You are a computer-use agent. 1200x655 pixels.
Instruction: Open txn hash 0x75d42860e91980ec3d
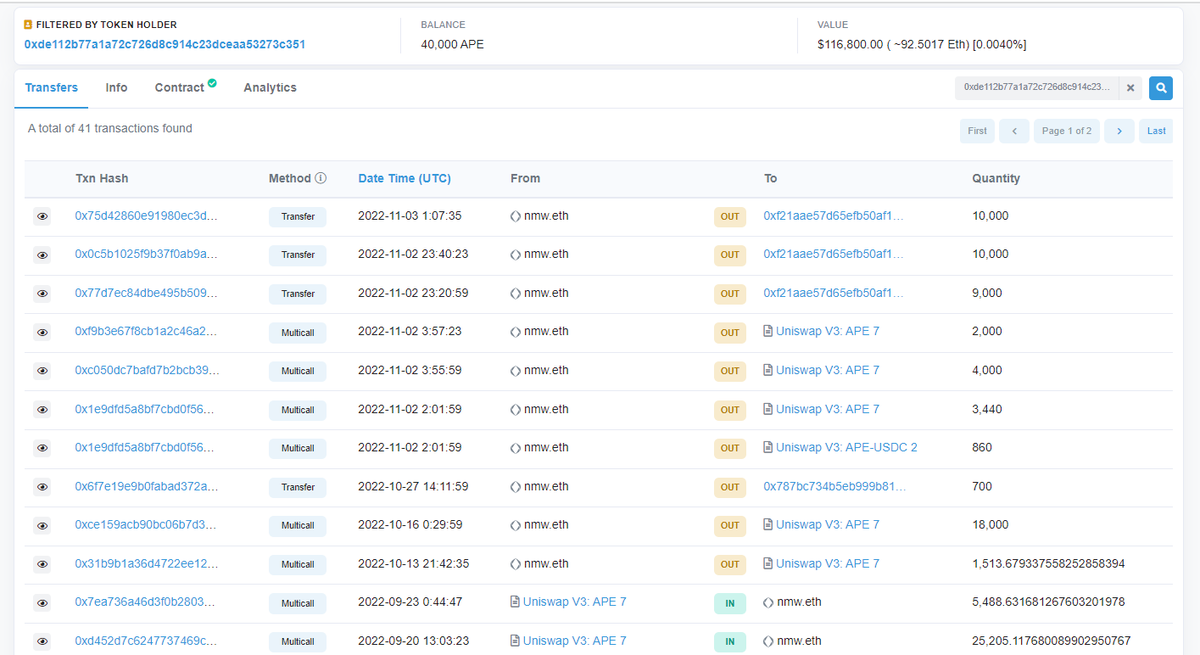coord(146,216)
